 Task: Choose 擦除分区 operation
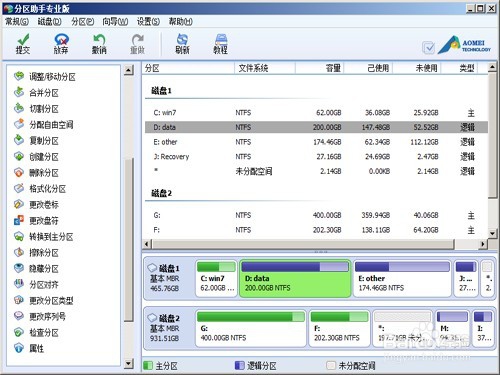36,253
